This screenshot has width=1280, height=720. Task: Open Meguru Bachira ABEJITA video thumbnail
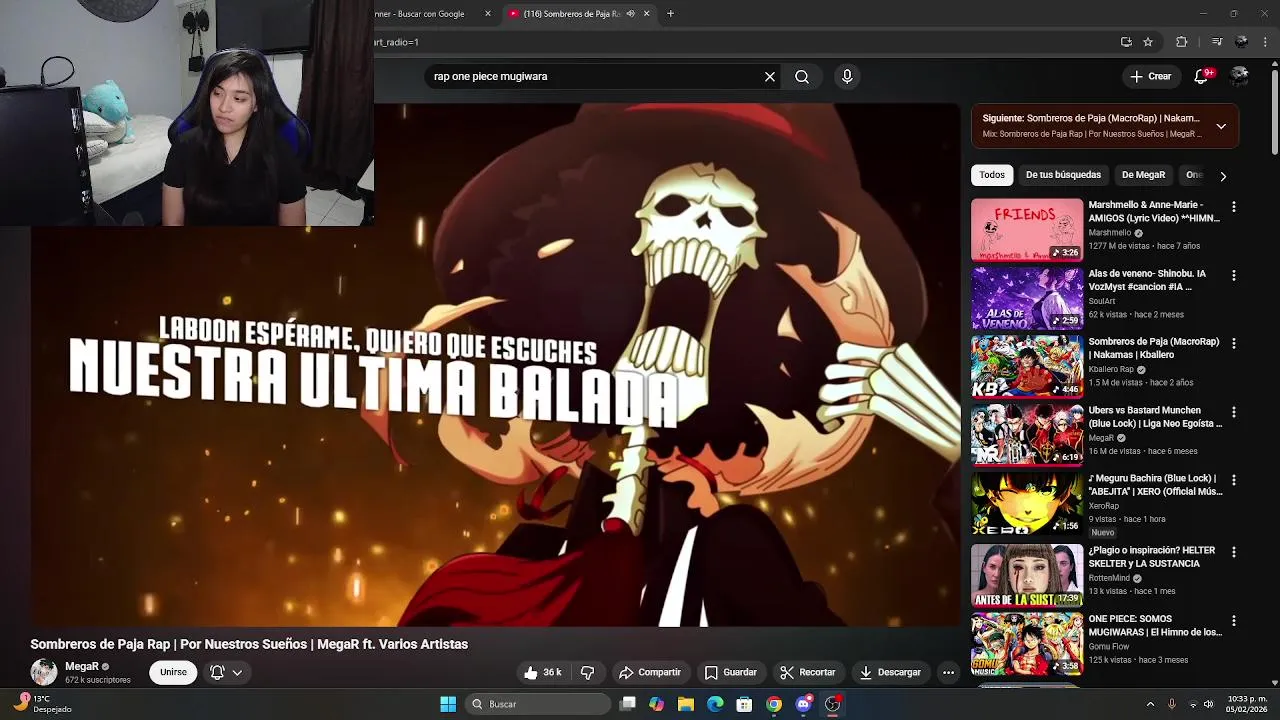[x=1027, y=503]
